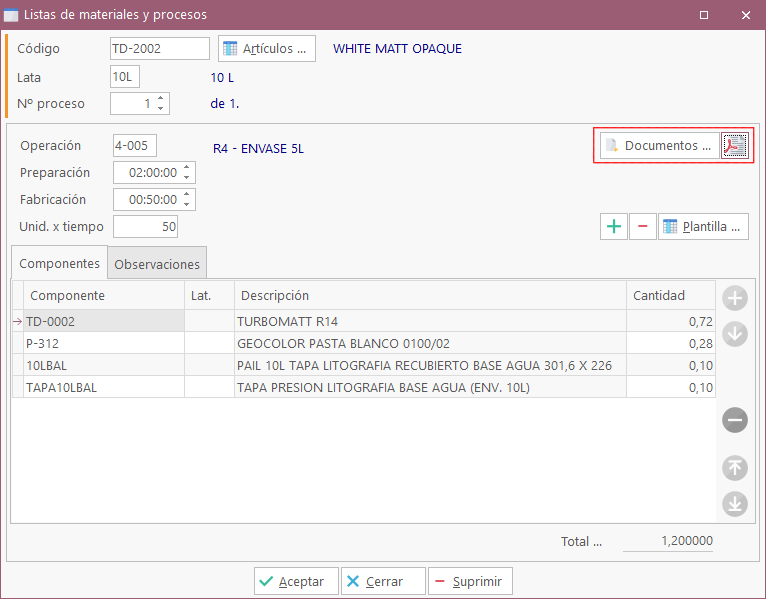The image size is (766, 599).
Task: Close the Listas de materiales window
Action: 745,15
